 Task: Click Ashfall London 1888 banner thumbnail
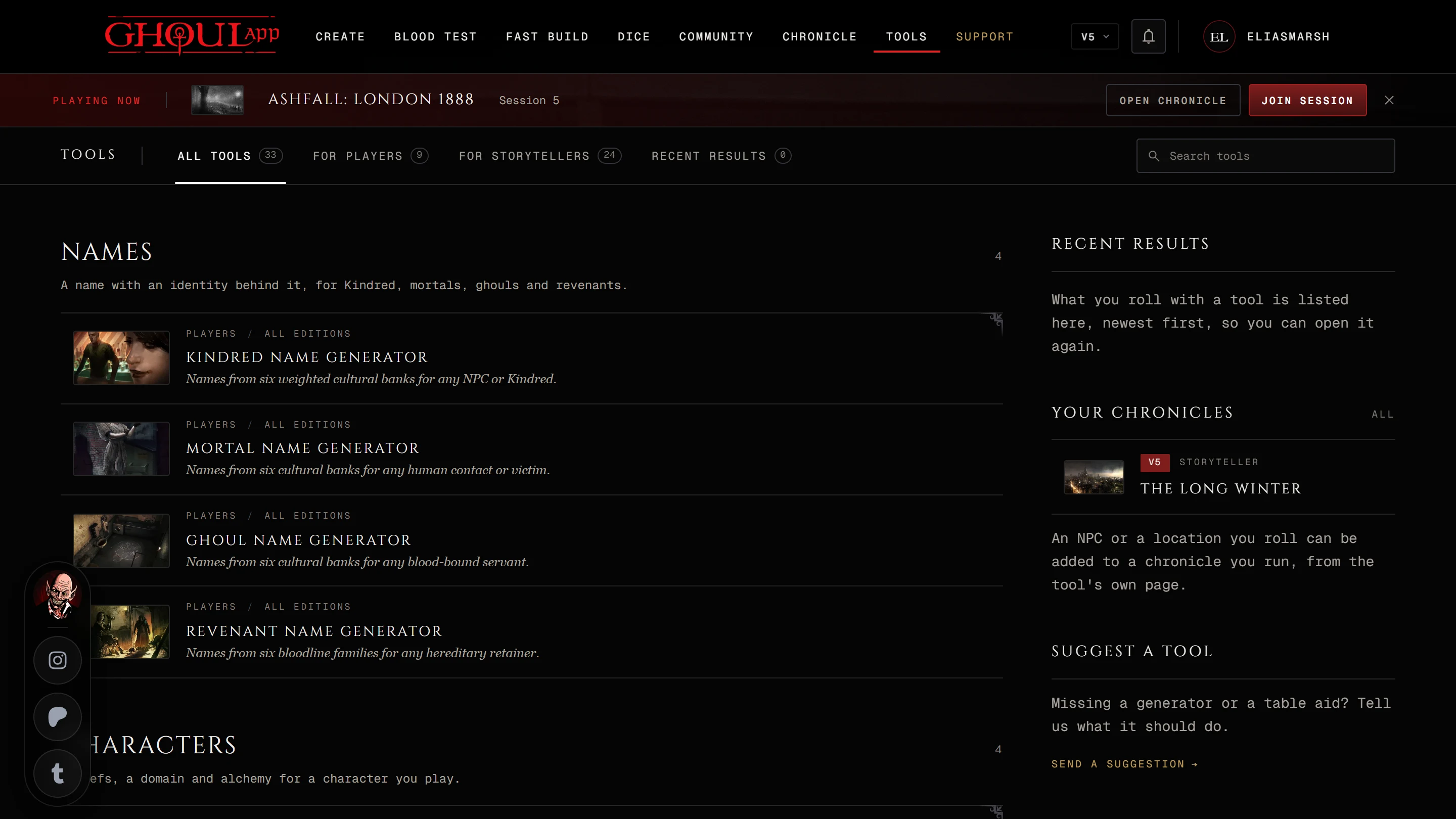tap(217, 100)
